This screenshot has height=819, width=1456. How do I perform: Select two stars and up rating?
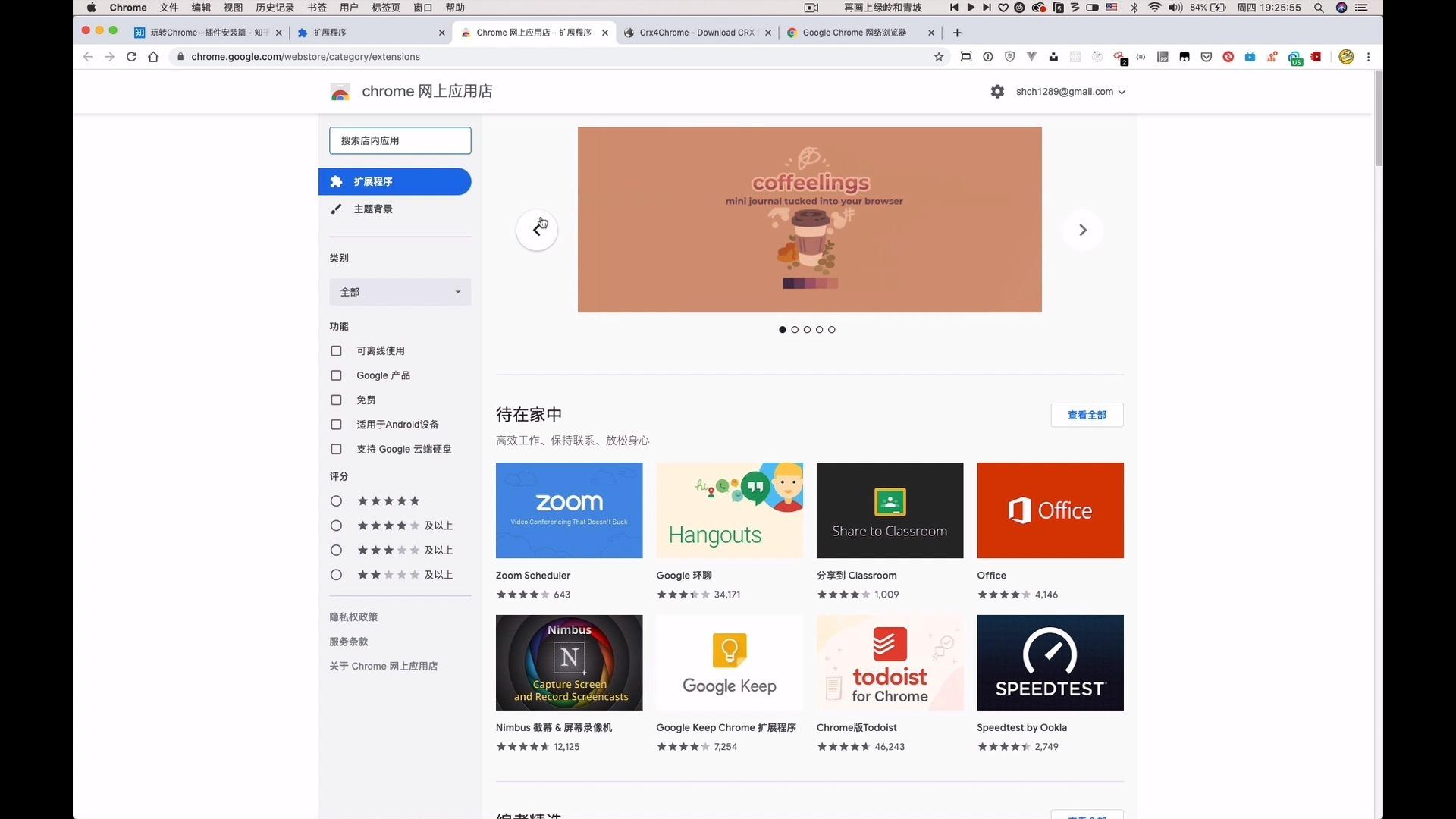[336, 575]
